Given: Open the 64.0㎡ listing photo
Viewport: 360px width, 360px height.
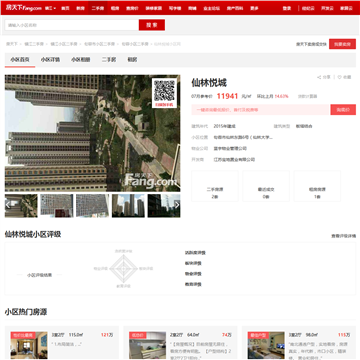Looking at the screenshot, I should [x=147, y=345].
